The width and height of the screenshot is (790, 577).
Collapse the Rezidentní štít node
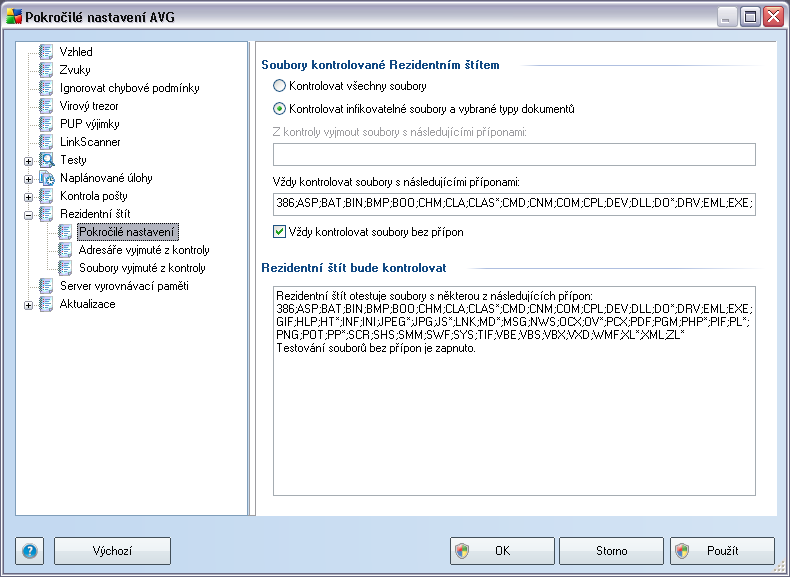coord(29,215)
